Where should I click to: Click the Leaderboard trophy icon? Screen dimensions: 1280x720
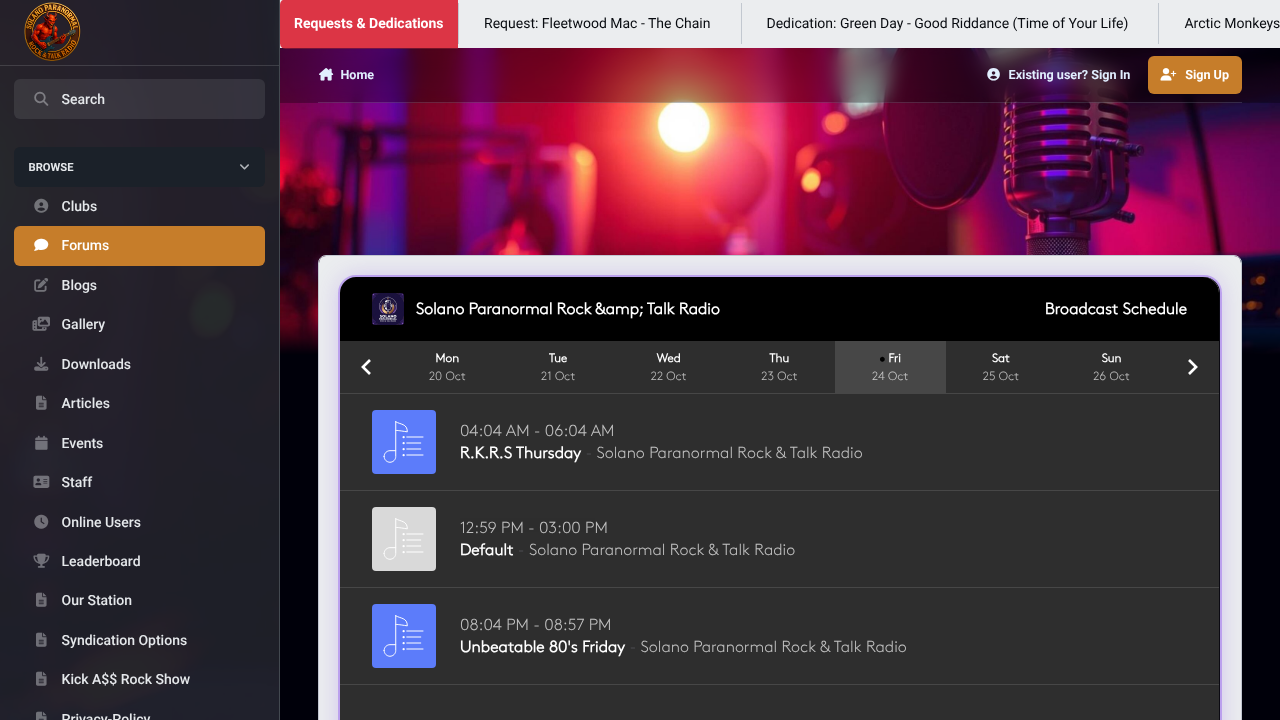click(x=41, y=561)
